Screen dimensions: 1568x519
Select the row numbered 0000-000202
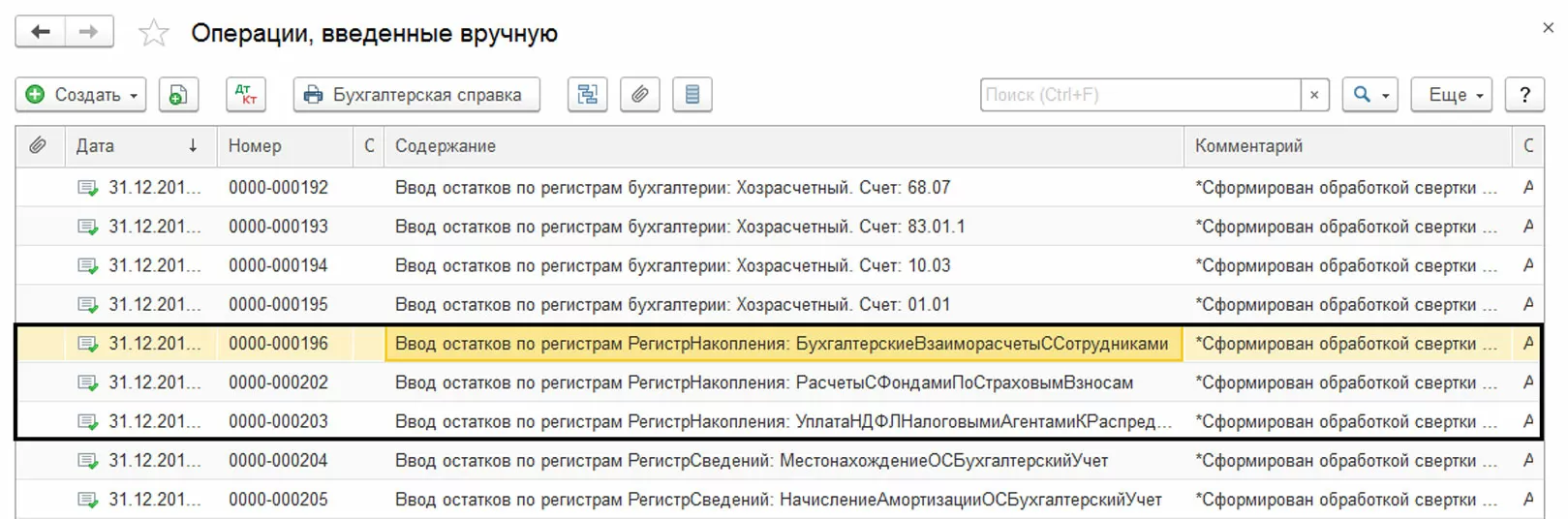[x=279, y=382]
